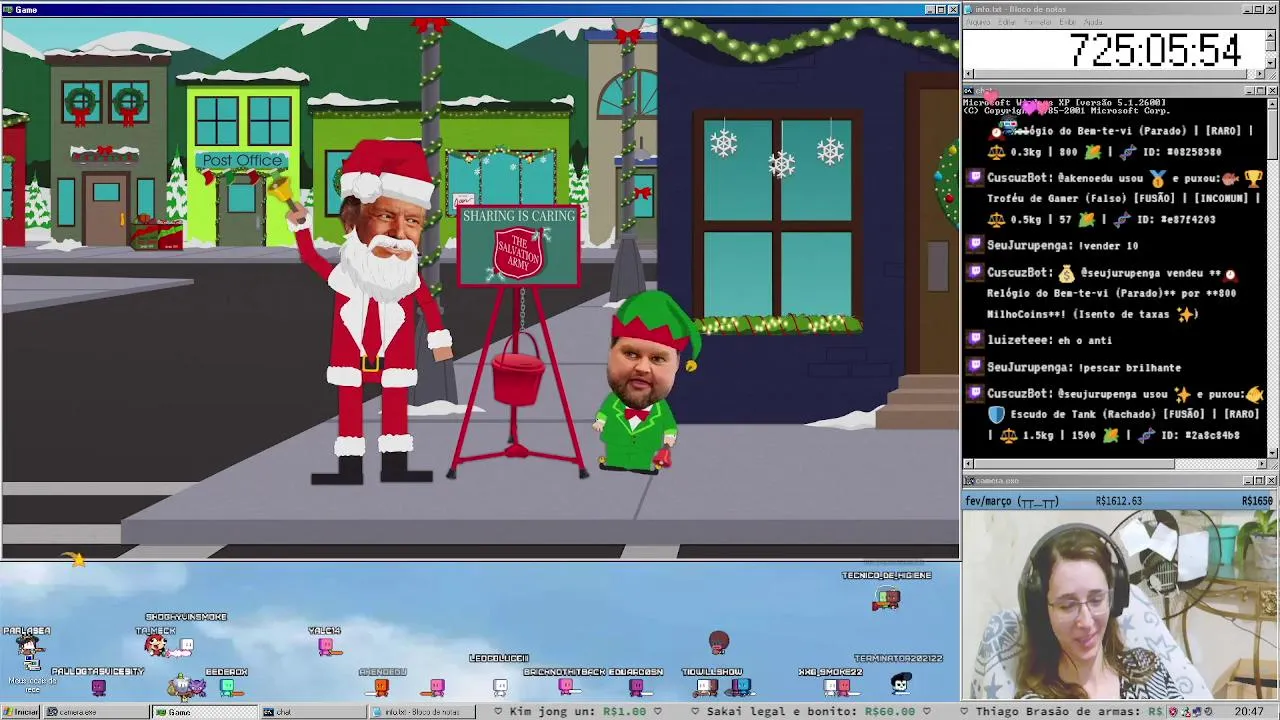Click luizeteee's Twitch chat badge
The image size is (1280, 720).
click(x=975, y=339)
